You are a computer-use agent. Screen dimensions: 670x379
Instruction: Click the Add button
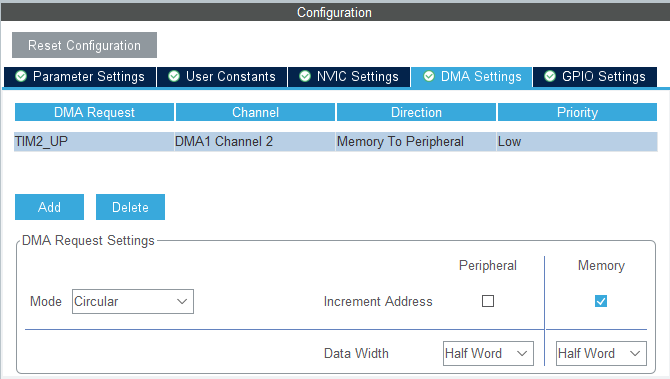49,207
